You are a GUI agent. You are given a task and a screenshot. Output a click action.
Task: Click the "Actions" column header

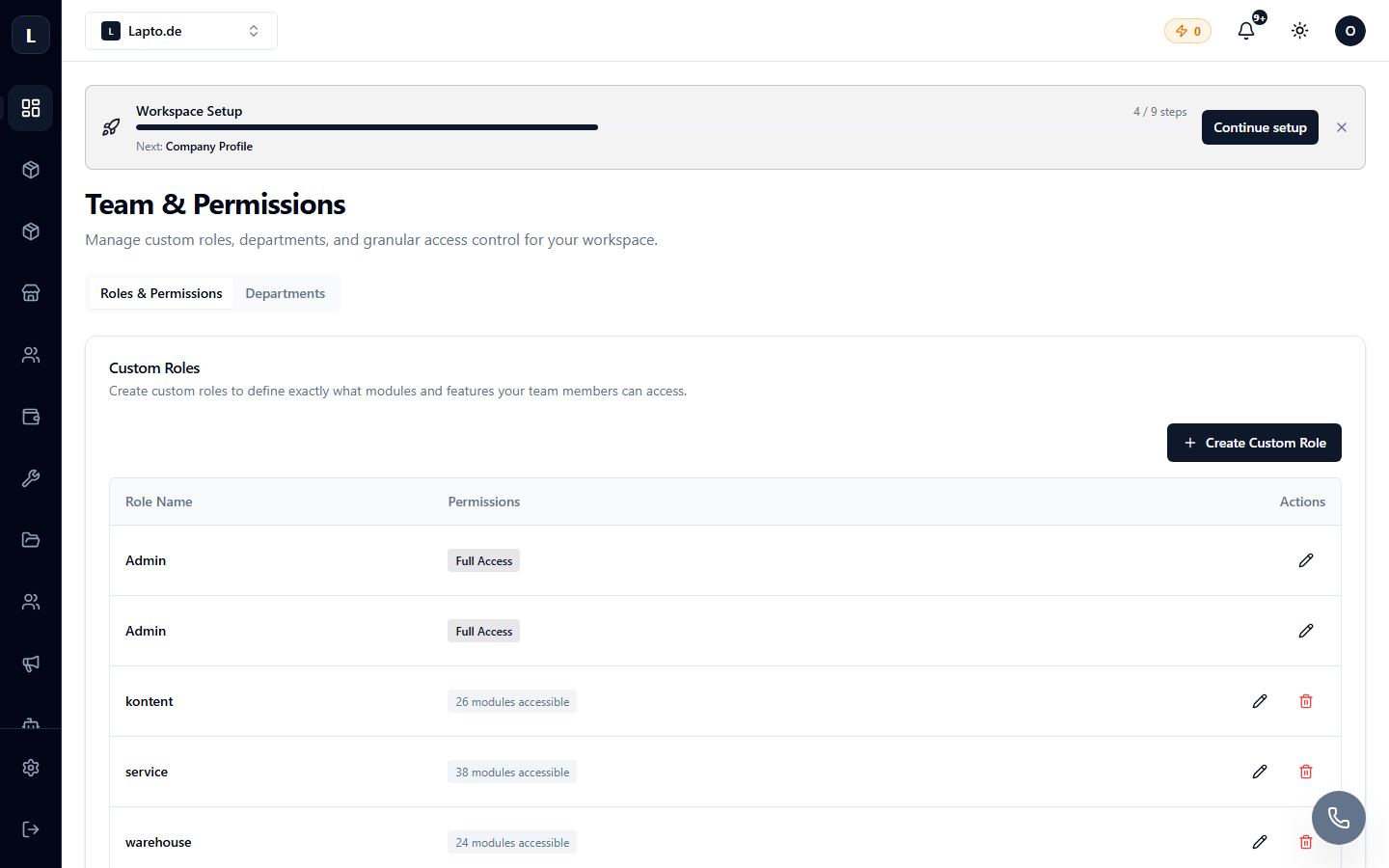pos(1302,502)
